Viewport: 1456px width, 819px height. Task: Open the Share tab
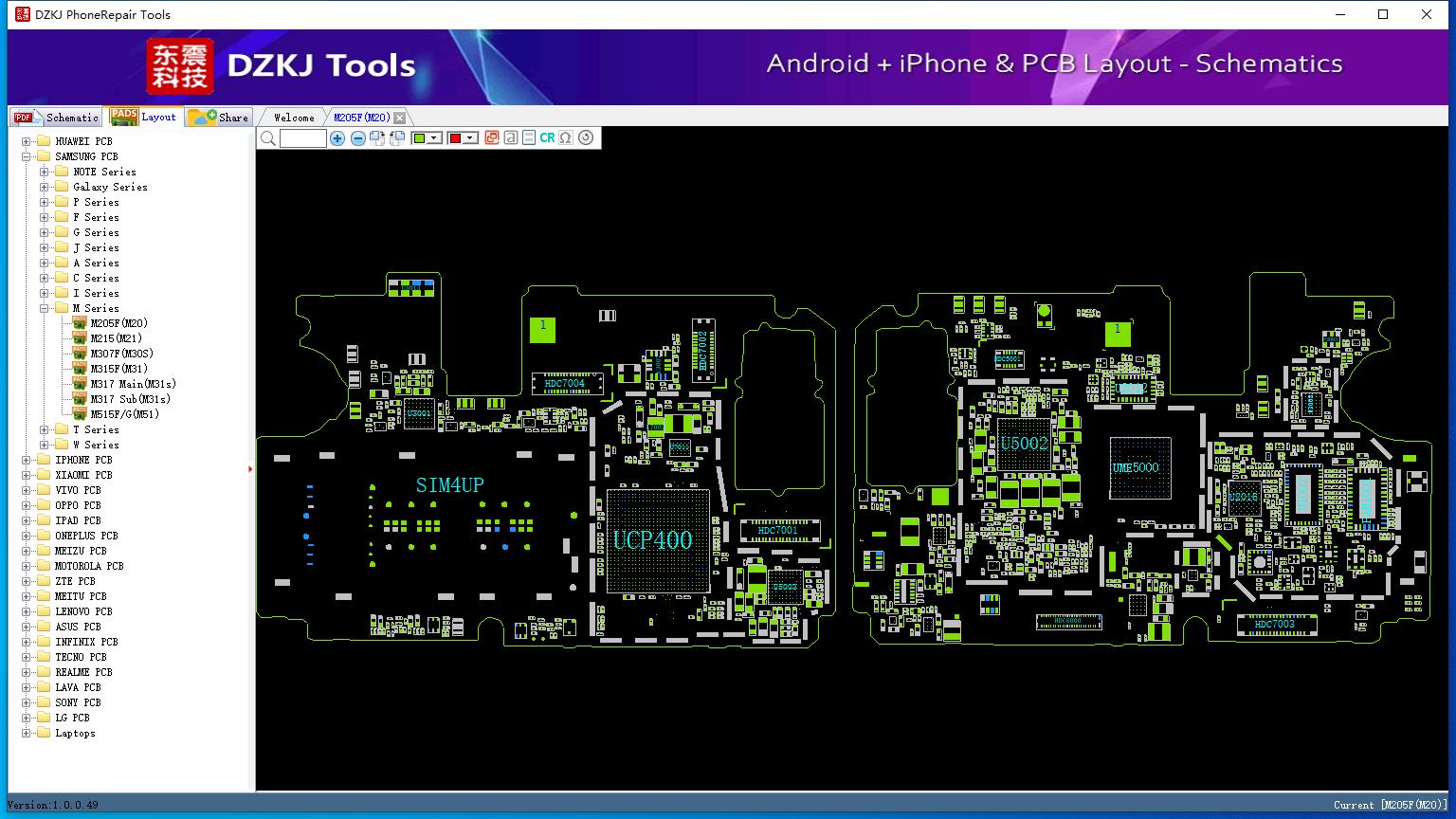[218, 118]
